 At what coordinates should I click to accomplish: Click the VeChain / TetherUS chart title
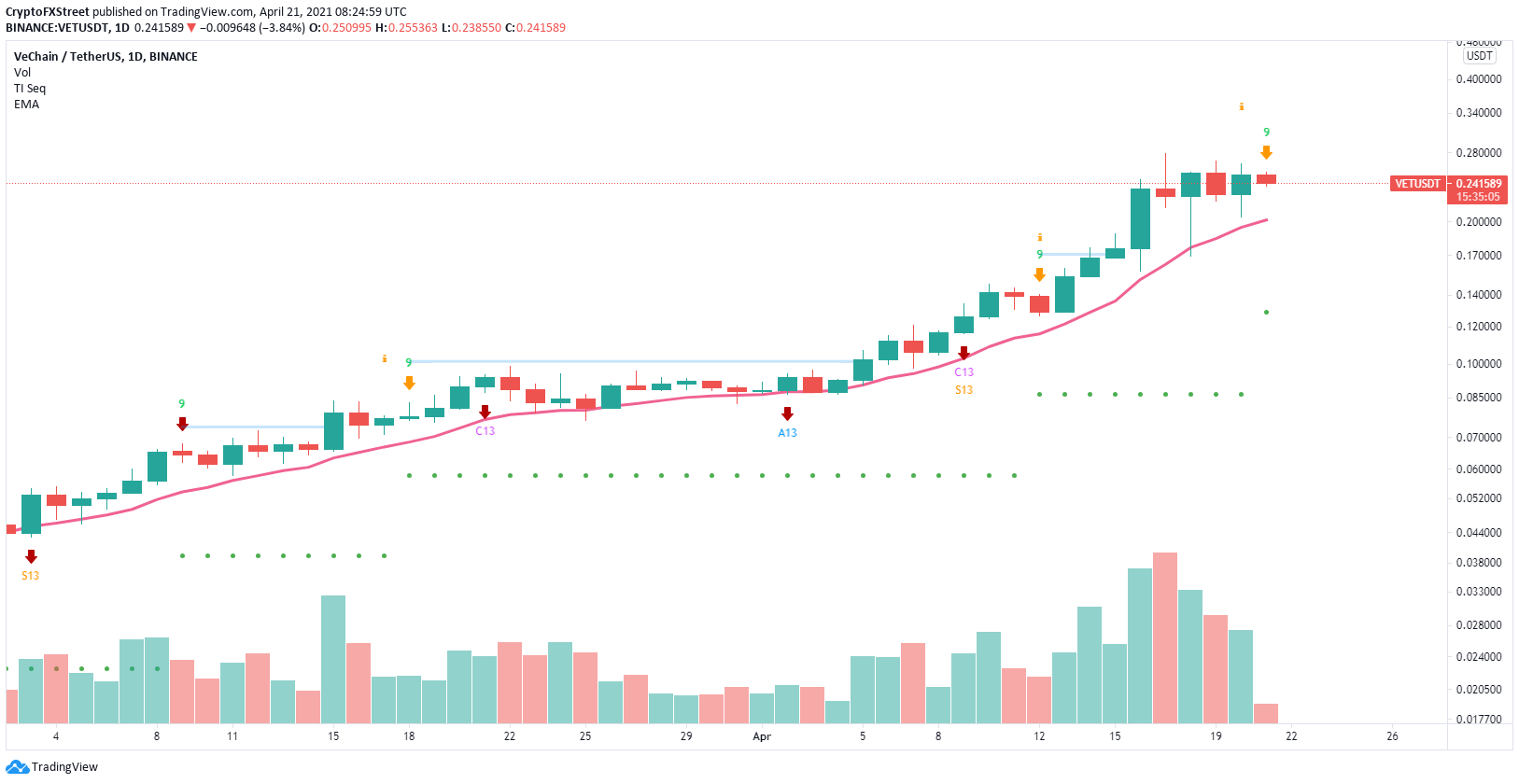(x=105, y=57)
